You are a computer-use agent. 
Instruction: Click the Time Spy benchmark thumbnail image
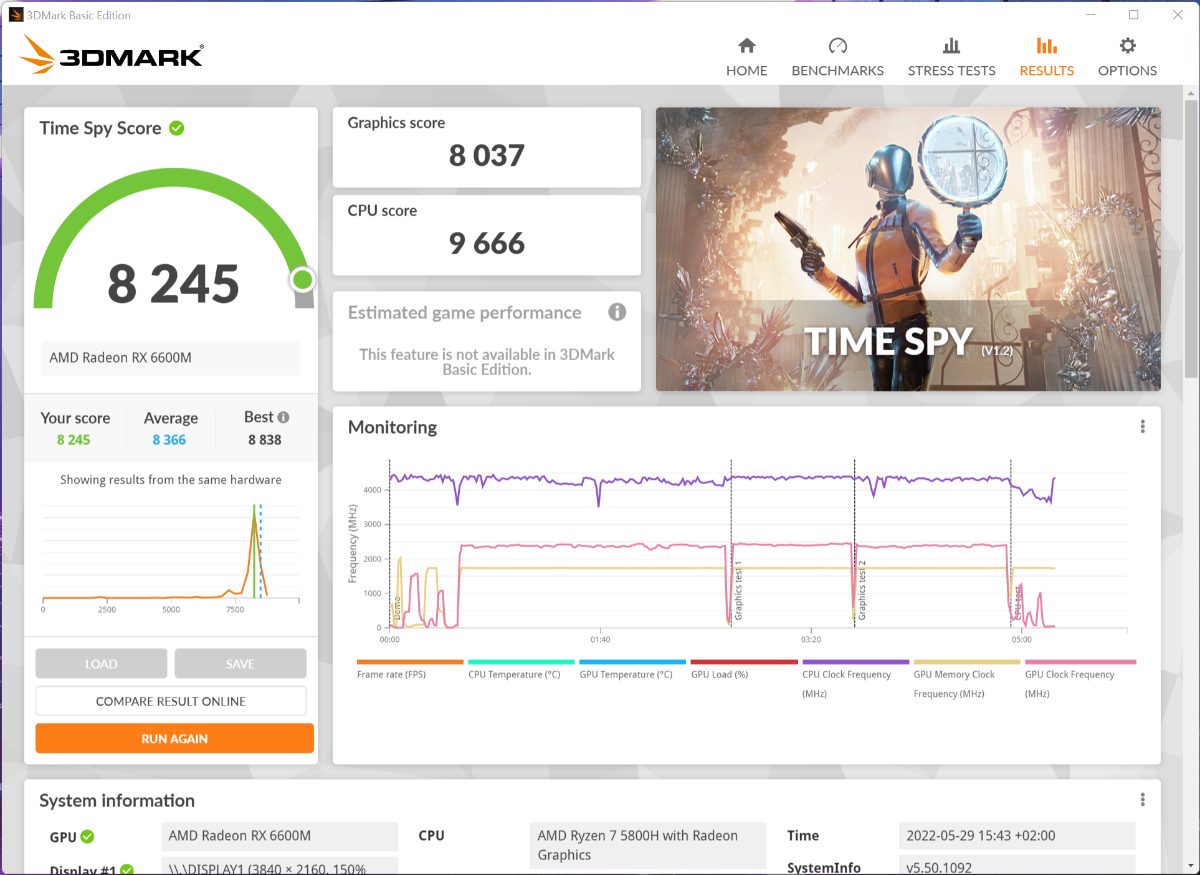click(908, 249)
